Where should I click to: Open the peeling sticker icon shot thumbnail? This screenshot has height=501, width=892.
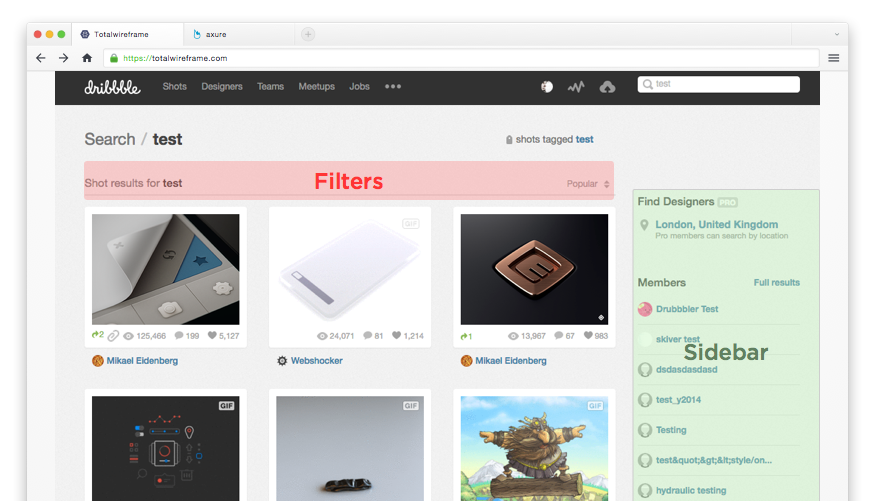(166, 269)
